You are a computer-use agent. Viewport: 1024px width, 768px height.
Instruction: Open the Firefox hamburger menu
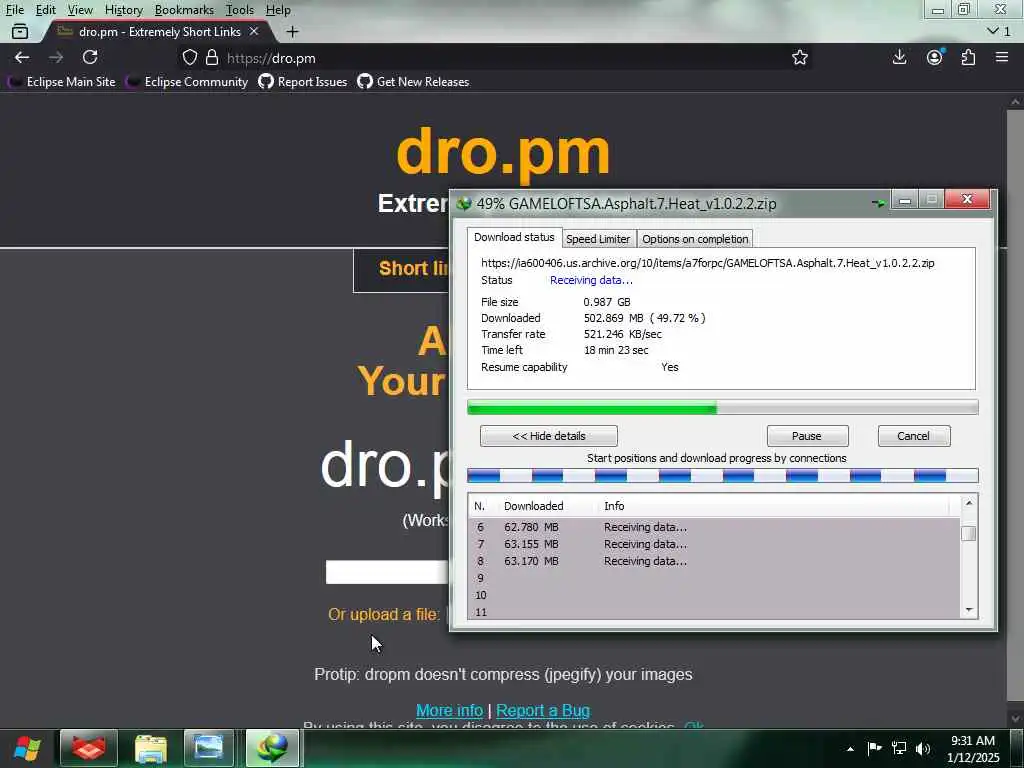pyautogui.click(x=1002, y=57)
